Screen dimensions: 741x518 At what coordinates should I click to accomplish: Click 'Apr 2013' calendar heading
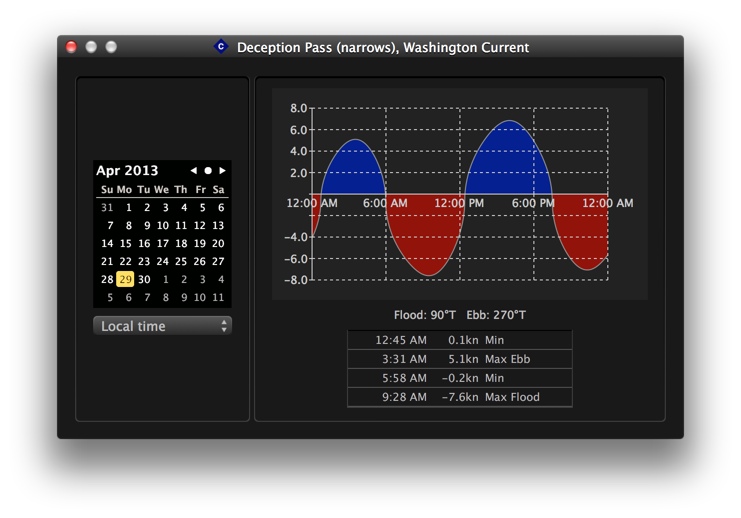[x=127, y=171]
